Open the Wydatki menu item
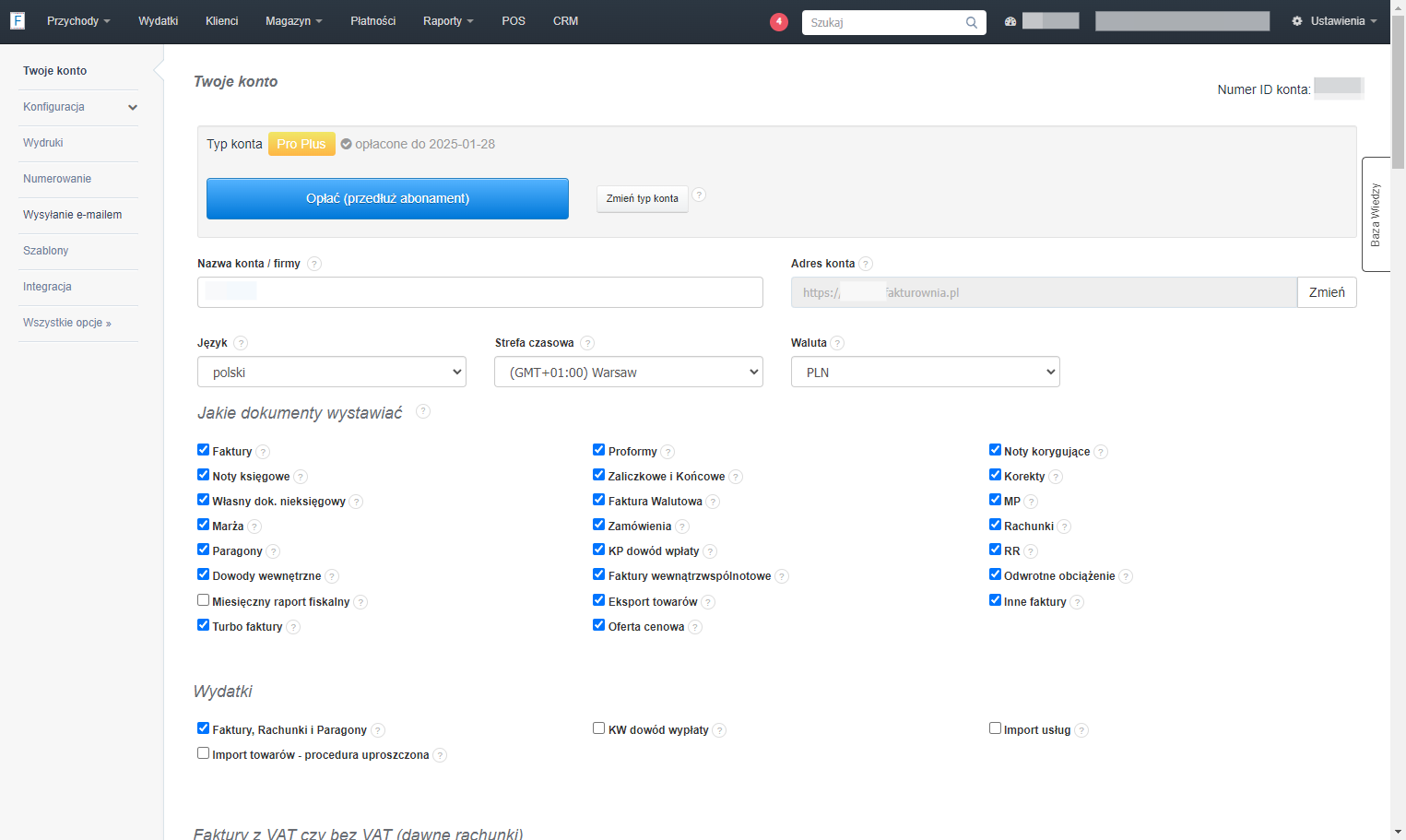1406x840 pixels. (159, 21)
